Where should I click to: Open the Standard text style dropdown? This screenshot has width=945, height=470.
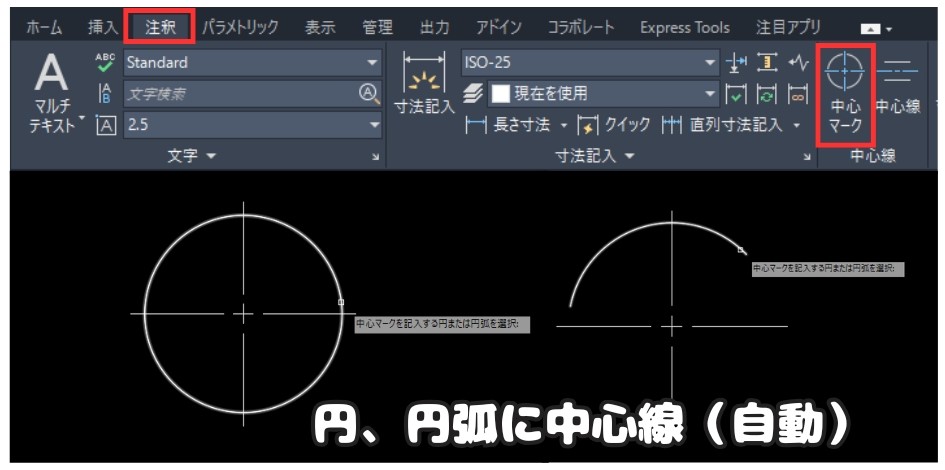[253, 63]
